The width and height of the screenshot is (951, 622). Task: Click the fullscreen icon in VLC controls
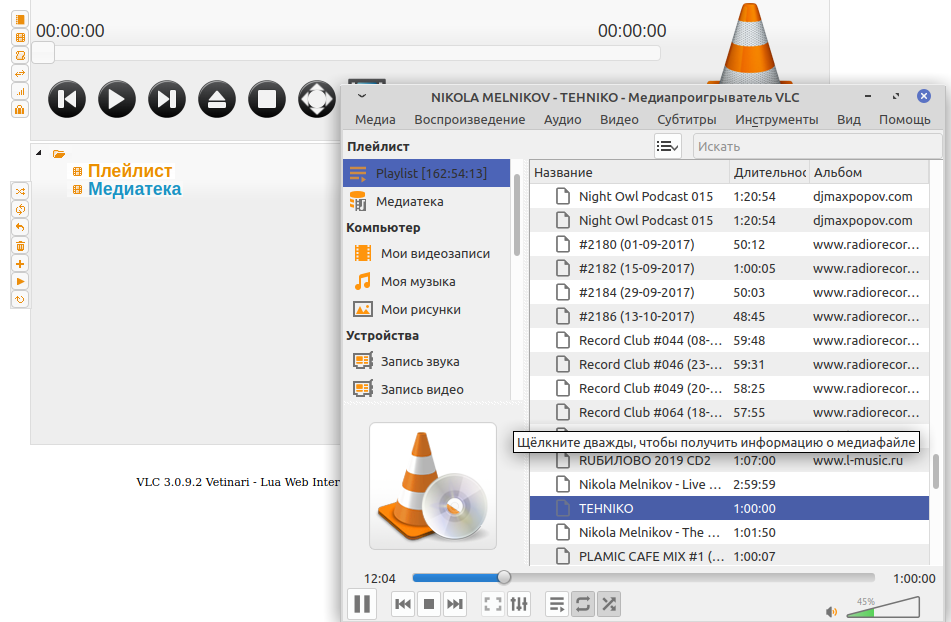tap(492, 603)
